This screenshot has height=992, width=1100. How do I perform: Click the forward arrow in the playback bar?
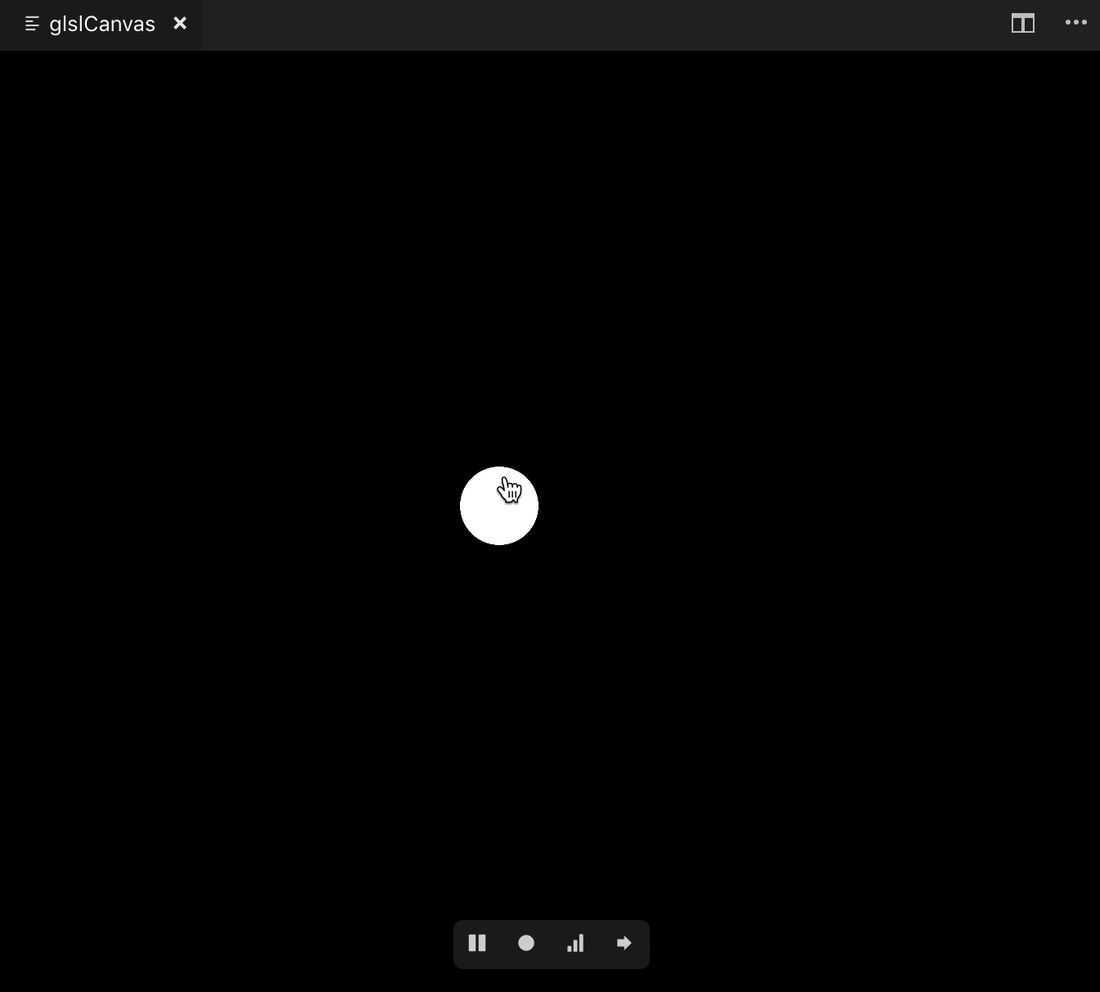pyautogui.click(x=624, y=943)
